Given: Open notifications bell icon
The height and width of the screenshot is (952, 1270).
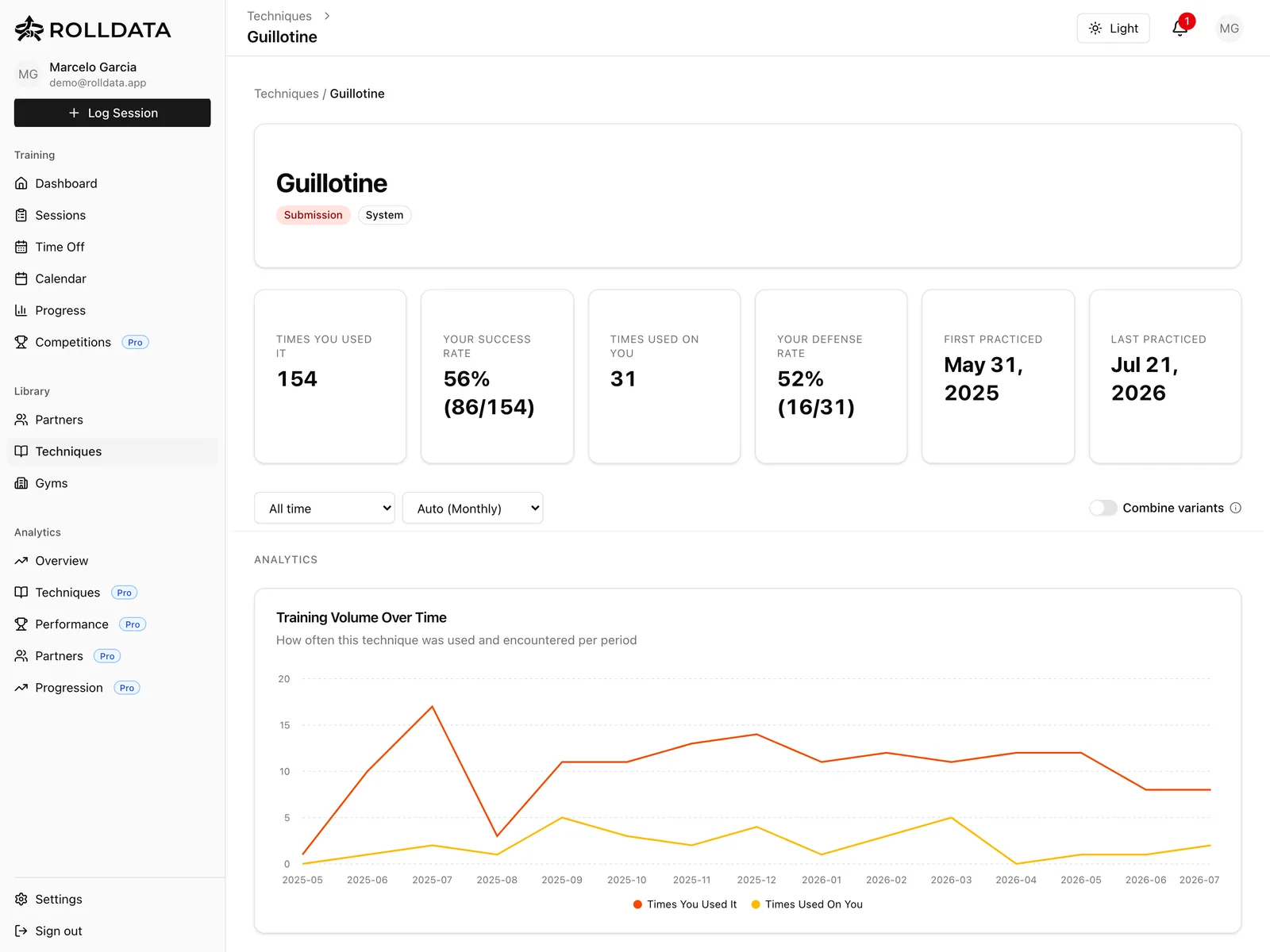Looking at the screenshot, I should tap(1180, 29).
